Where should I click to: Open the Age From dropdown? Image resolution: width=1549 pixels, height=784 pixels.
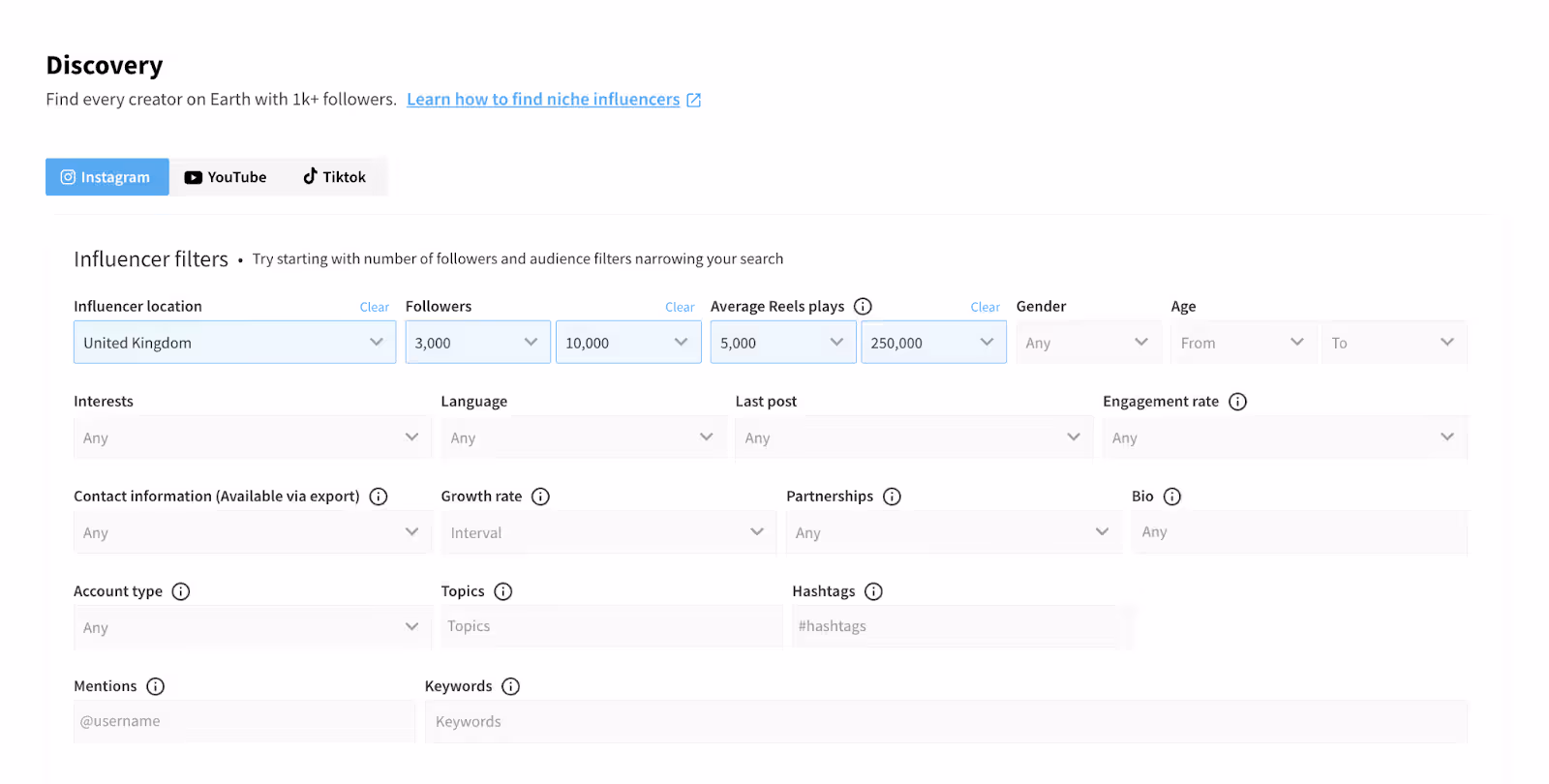[x=1244, y=343]
